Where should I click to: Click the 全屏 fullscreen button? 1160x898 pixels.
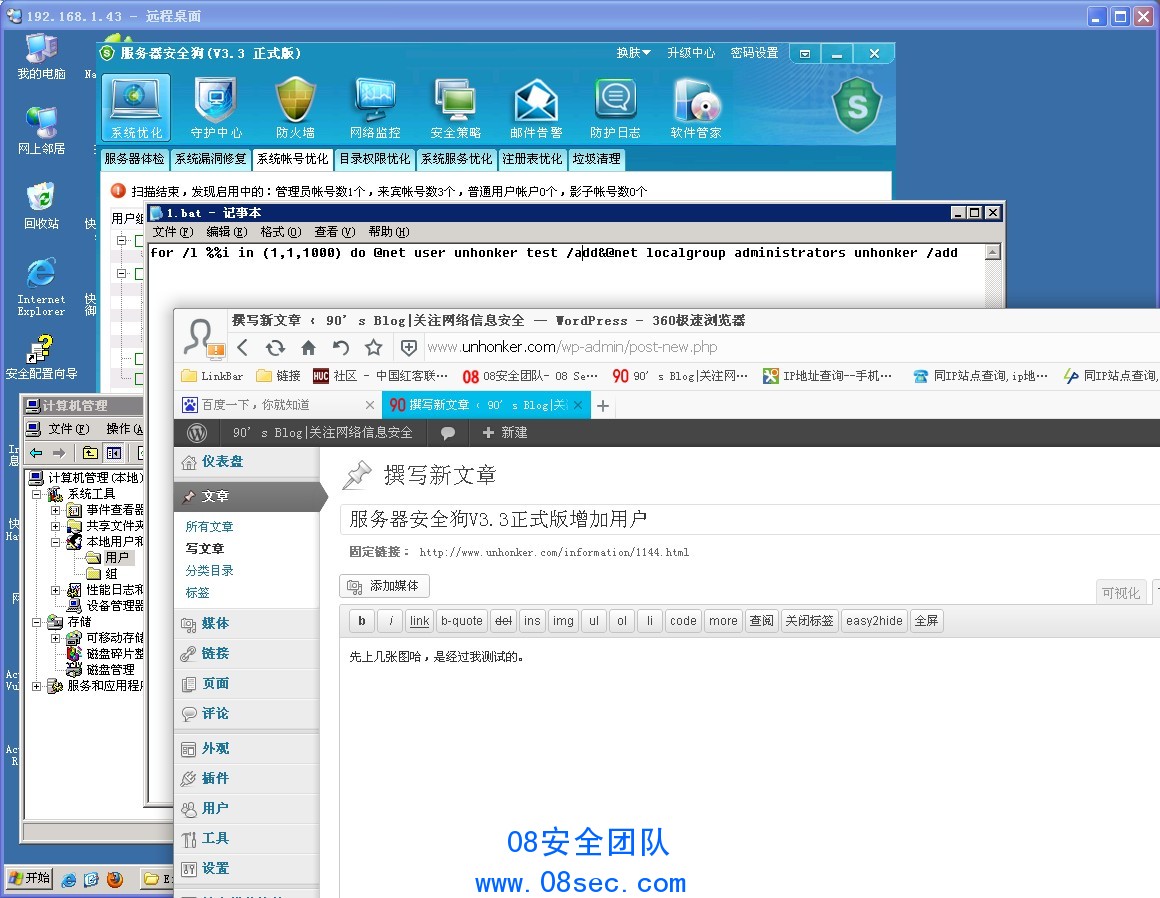click(926, 621)
